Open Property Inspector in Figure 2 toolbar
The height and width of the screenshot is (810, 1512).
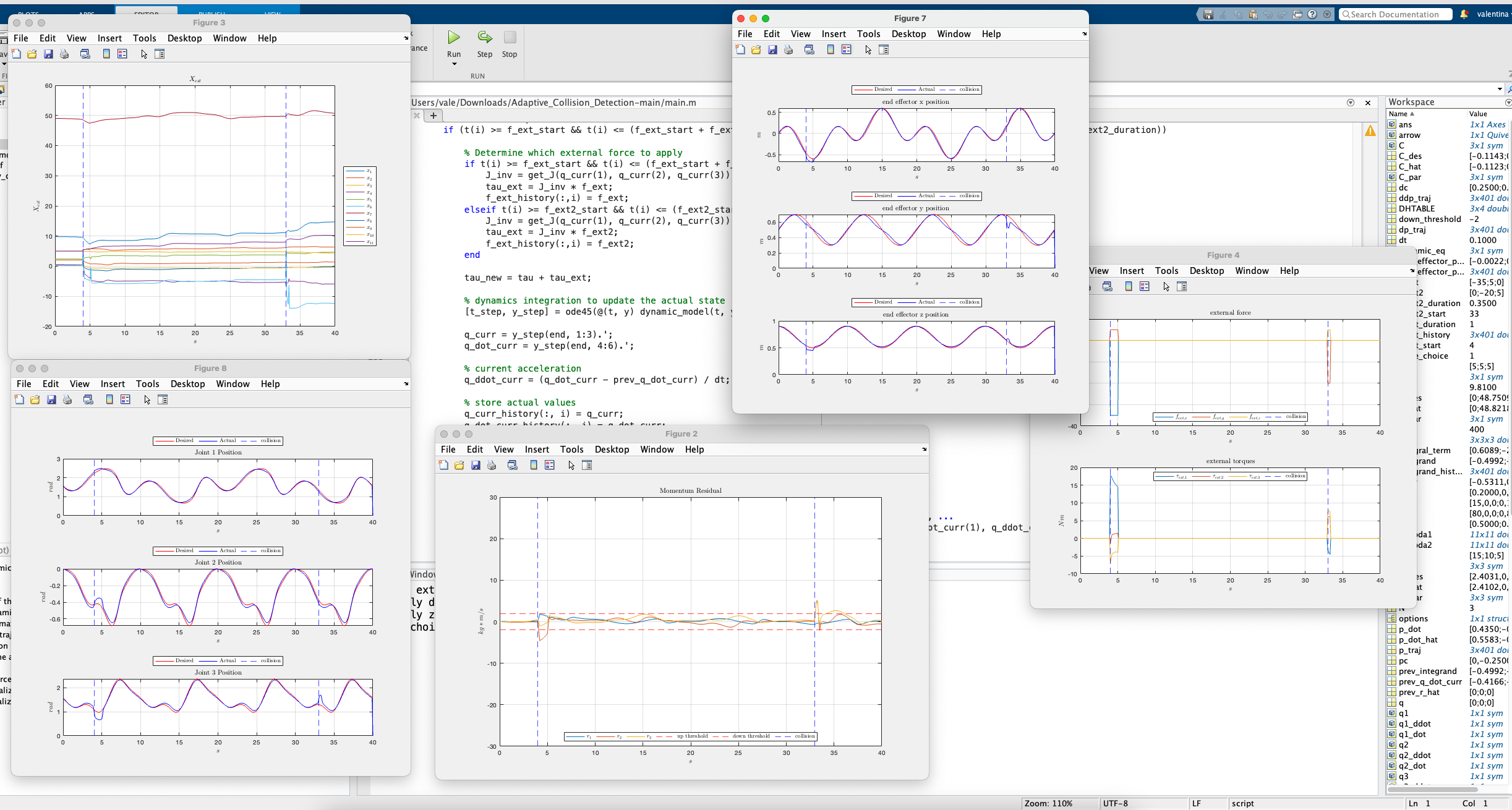[x=587, y=466]
